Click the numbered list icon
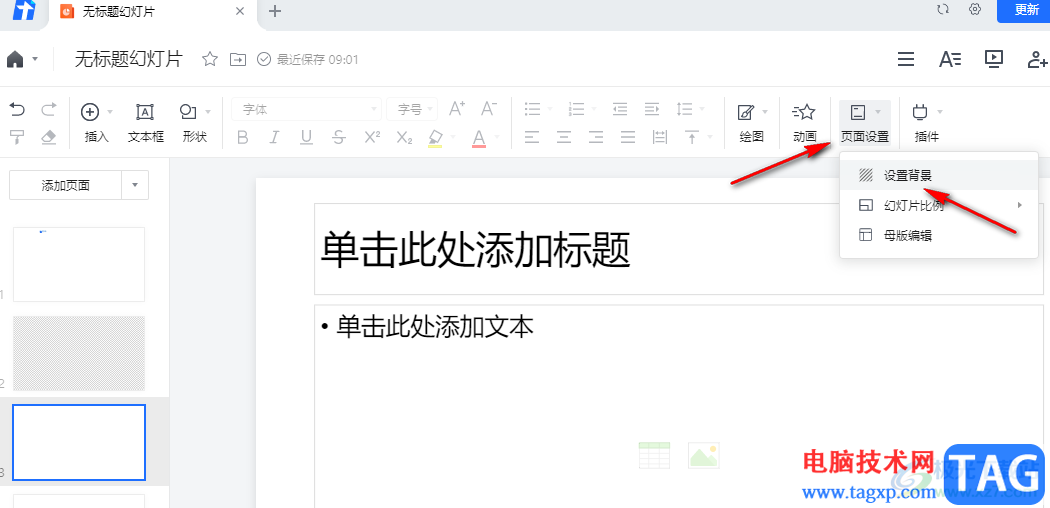Image resolution: width=1050 pixels, height=508 pixels. 577,108
